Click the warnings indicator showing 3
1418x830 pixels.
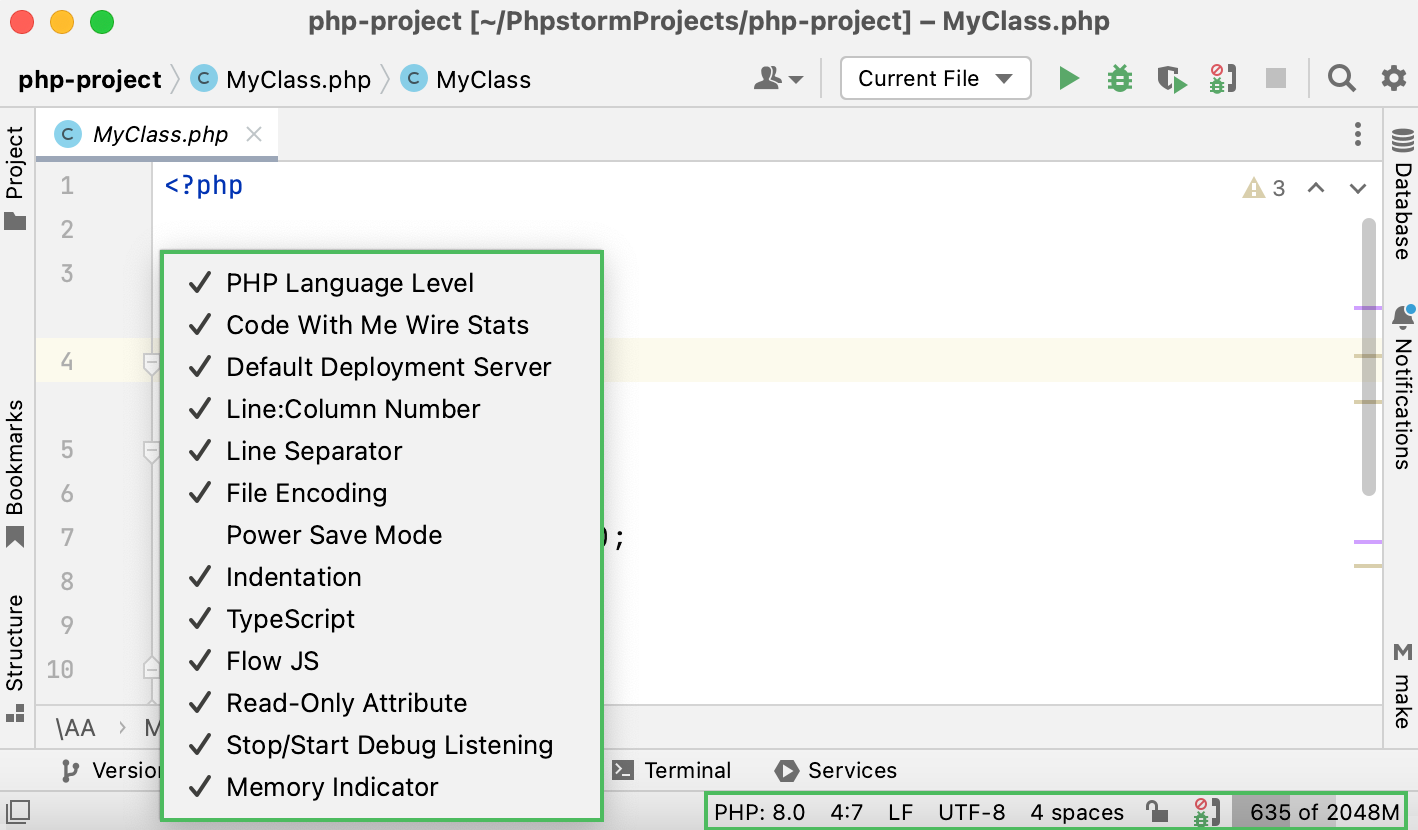pos(1264,188)
